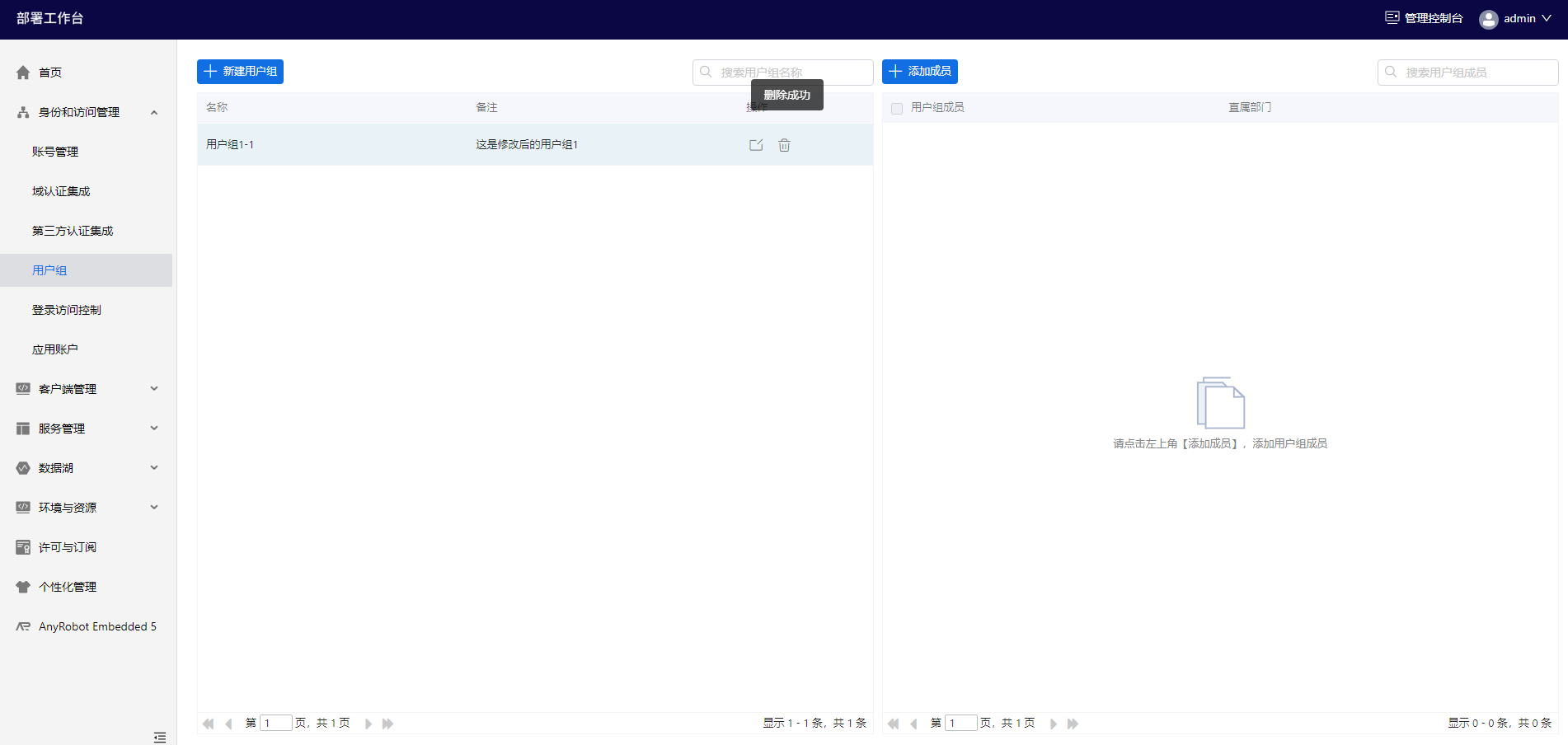Image resolution: width=1568 pixels, height=745 pixels.
Task: Select the 用户组 sidebar item
Action: click(x=86, y=270)
